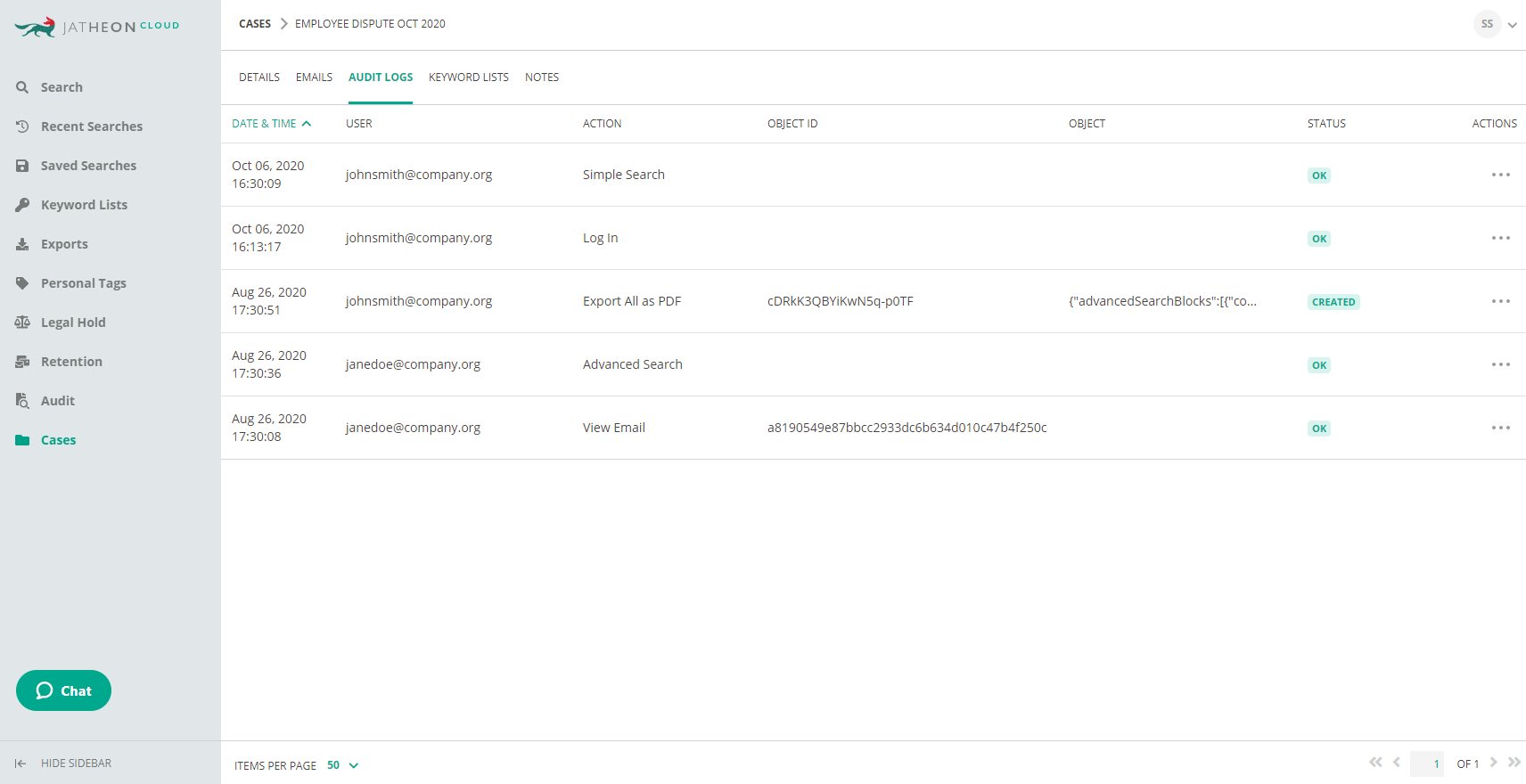Click the page number input field
Screen dimensions: 1526x784
tap(1427, 764)
